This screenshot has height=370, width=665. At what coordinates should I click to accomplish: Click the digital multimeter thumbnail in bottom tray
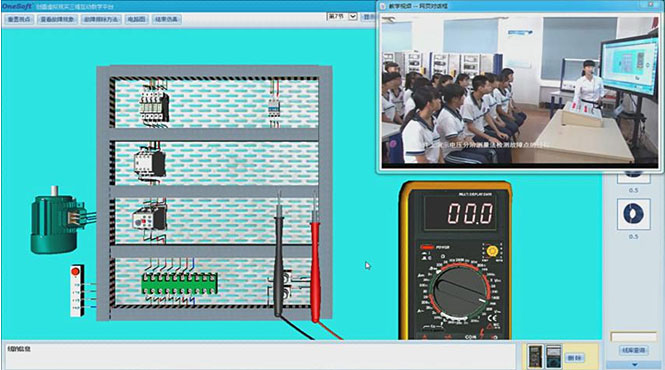[535, 356]
